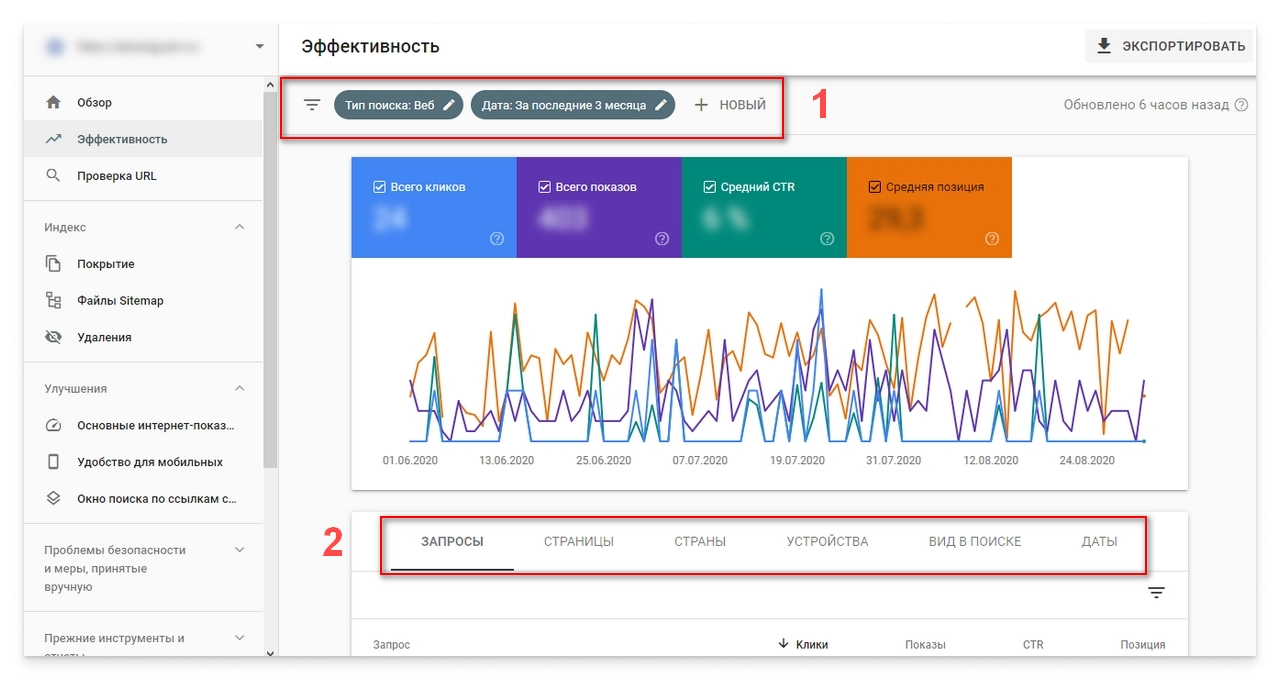Add a new filter with 'Новый'
The width and height of the screenshot is (1280, 680).
(x=730, y=105)
